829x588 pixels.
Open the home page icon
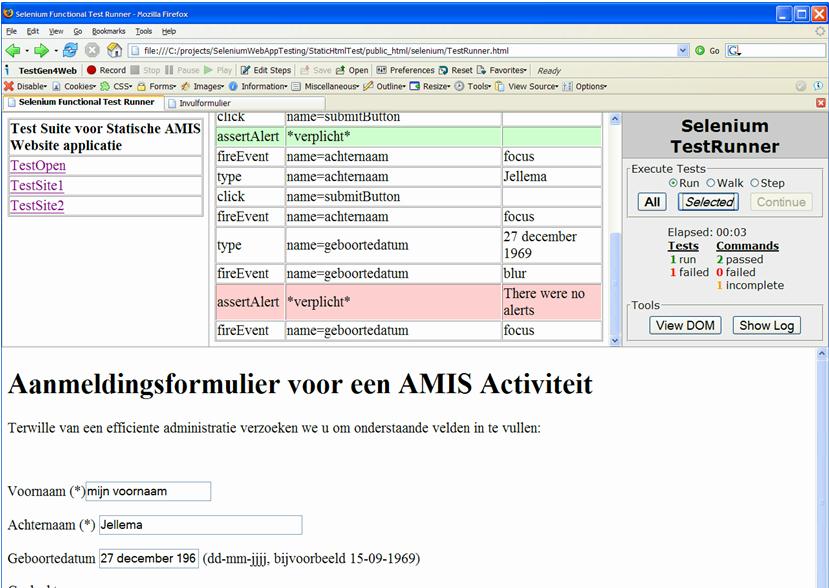tap(114, 51)
